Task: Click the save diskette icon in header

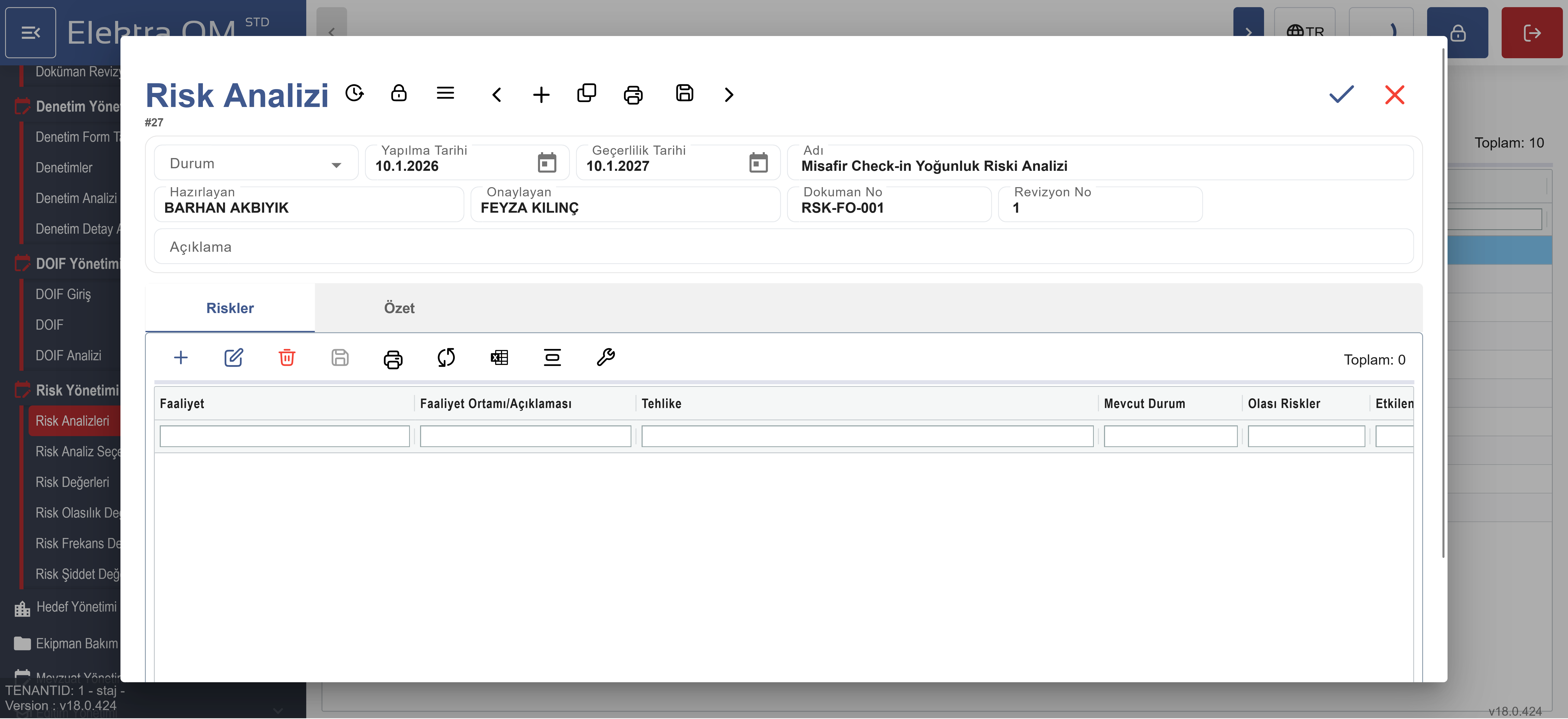Action: coord(684,93)
